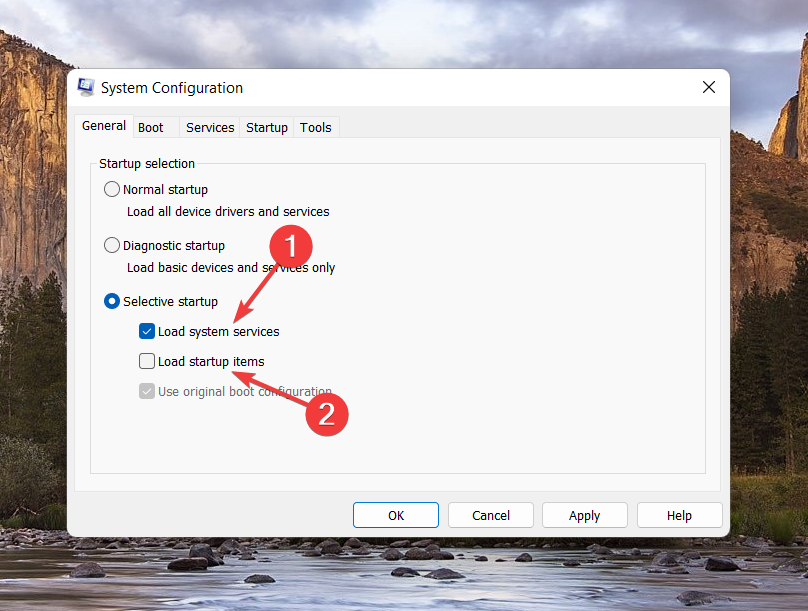This screenshot has height=611, width=808.
Task: Select the Normal startup radio button
Action: click(x=112, y=189)
